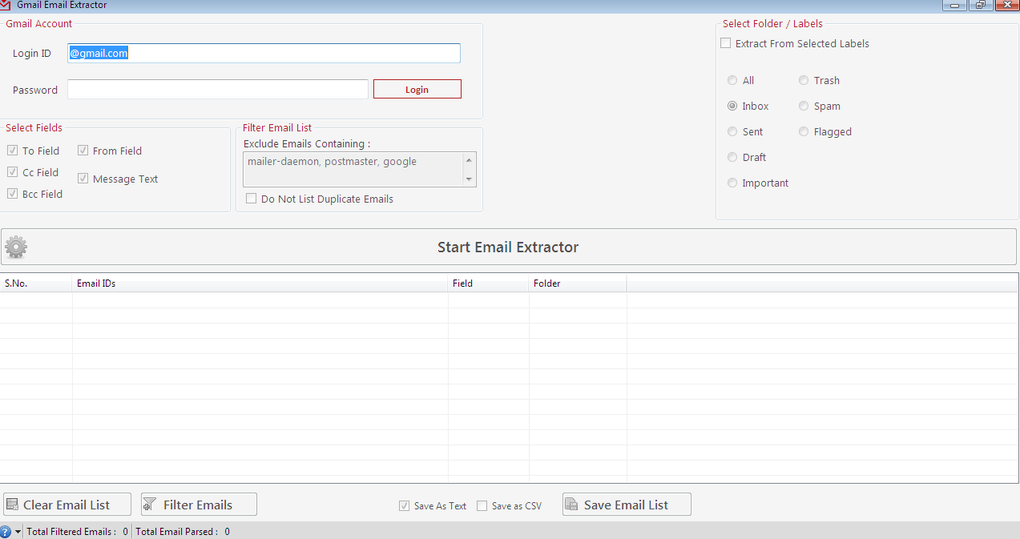
Task: Click the Login ID input field
Action: click(263, 53)
